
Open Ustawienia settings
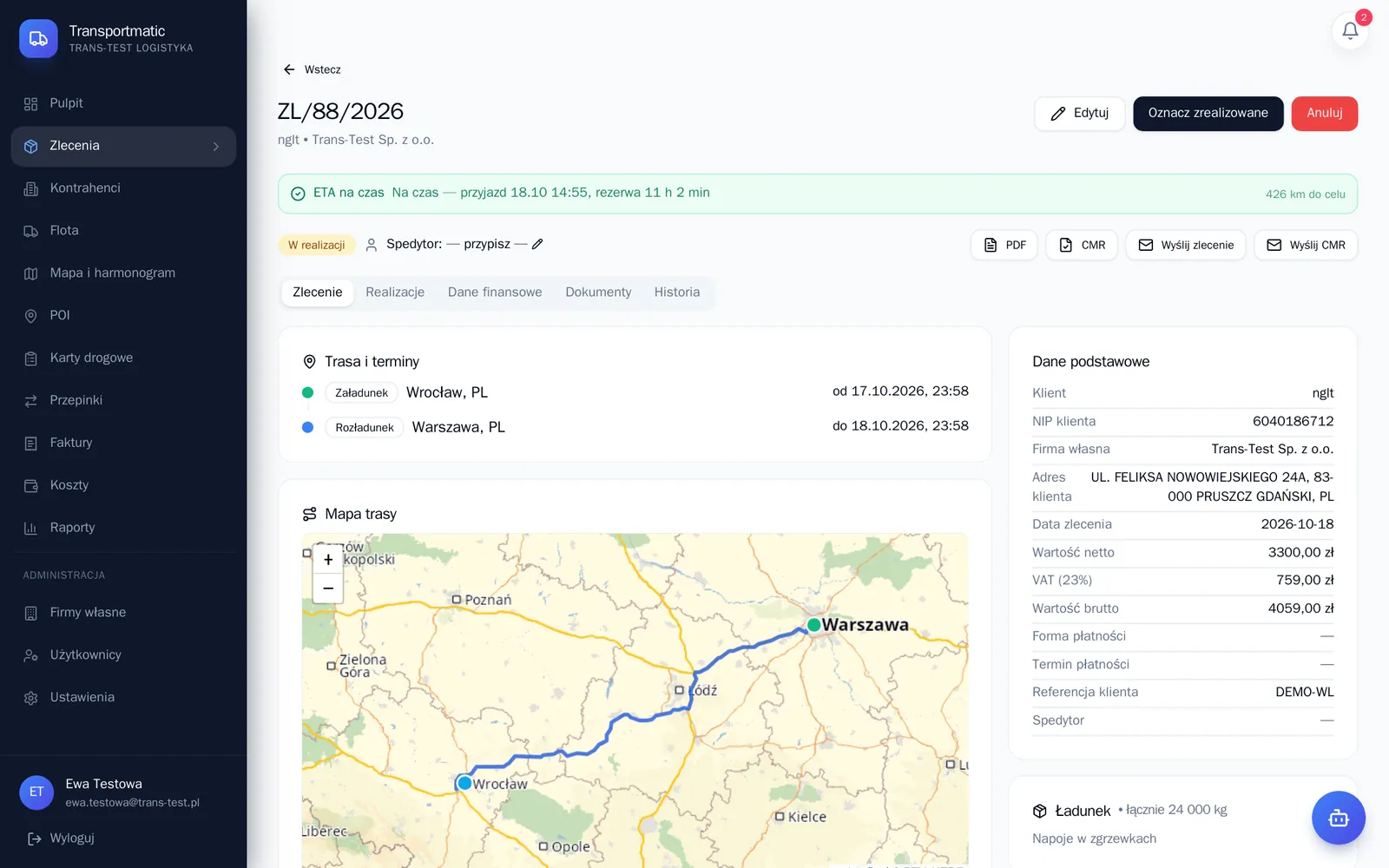point(123,698)
